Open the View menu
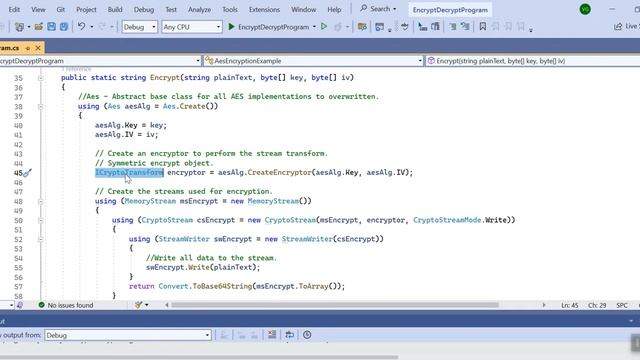Image resolution: width=640 pixels, height=360 pixels. (x=38, y=9)
